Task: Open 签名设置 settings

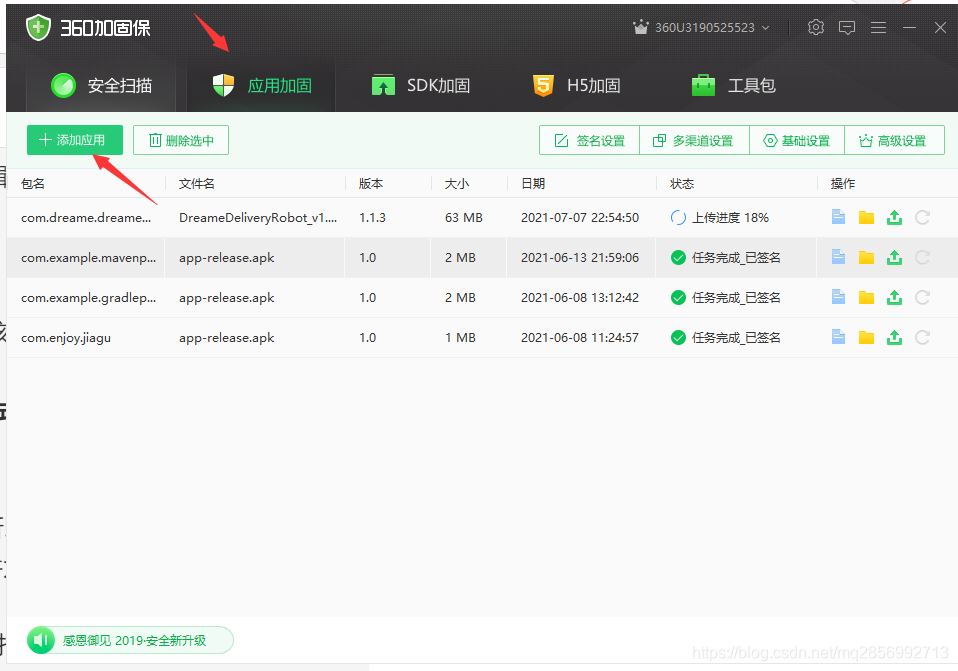Action: tap(590, 141)
